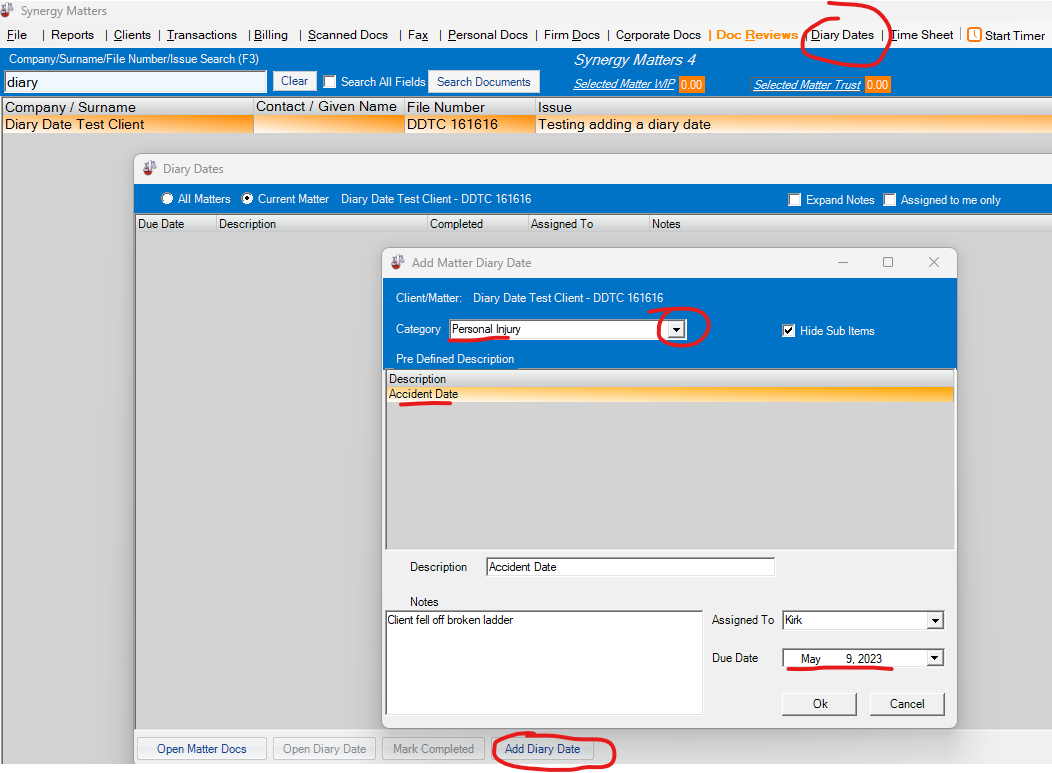Select the All Matters radio button
Image resolution: width=1052 pixels, height=773 pixels.
pyautogui.click(x=167, y=199)
